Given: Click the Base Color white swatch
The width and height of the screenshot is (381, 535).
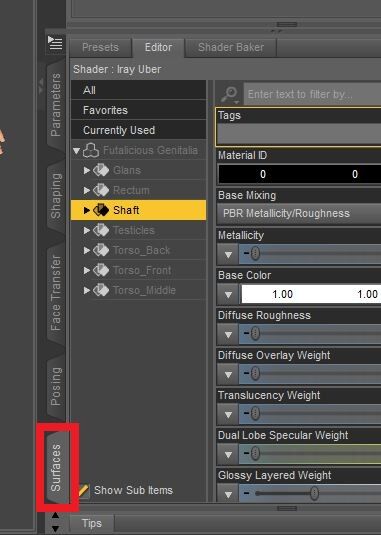Looking at the screenshot, I should coord(311,294).
